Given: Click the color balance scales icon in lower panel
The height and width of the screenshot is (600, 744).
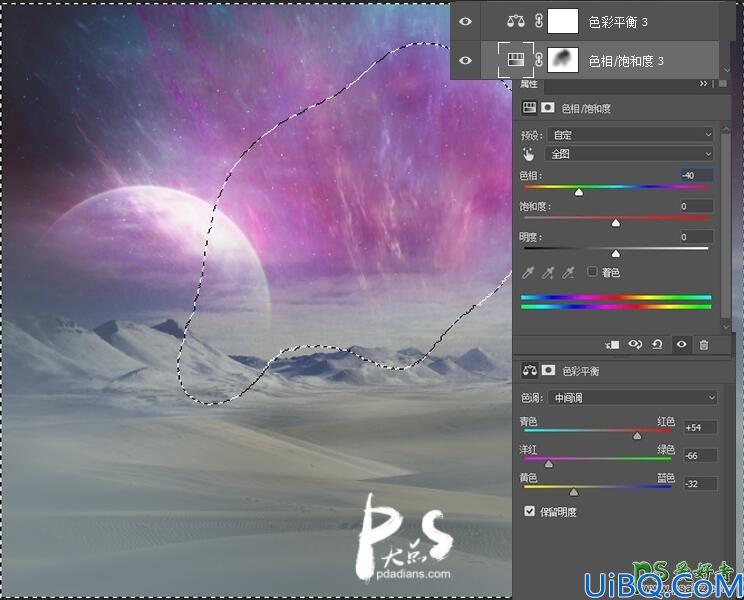Looking at the screenshot, I should pyautogui.click(x=530, y=370).
